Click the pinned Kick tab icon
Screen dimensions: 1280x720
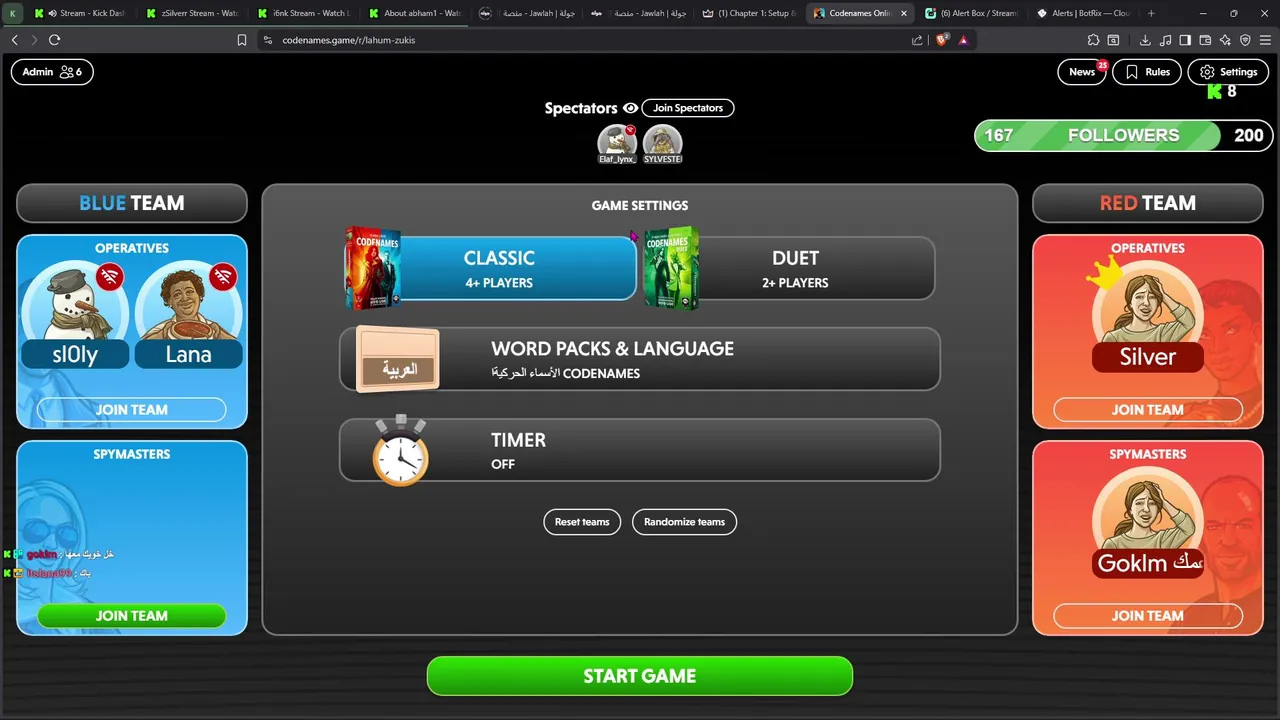coord(13,13)
